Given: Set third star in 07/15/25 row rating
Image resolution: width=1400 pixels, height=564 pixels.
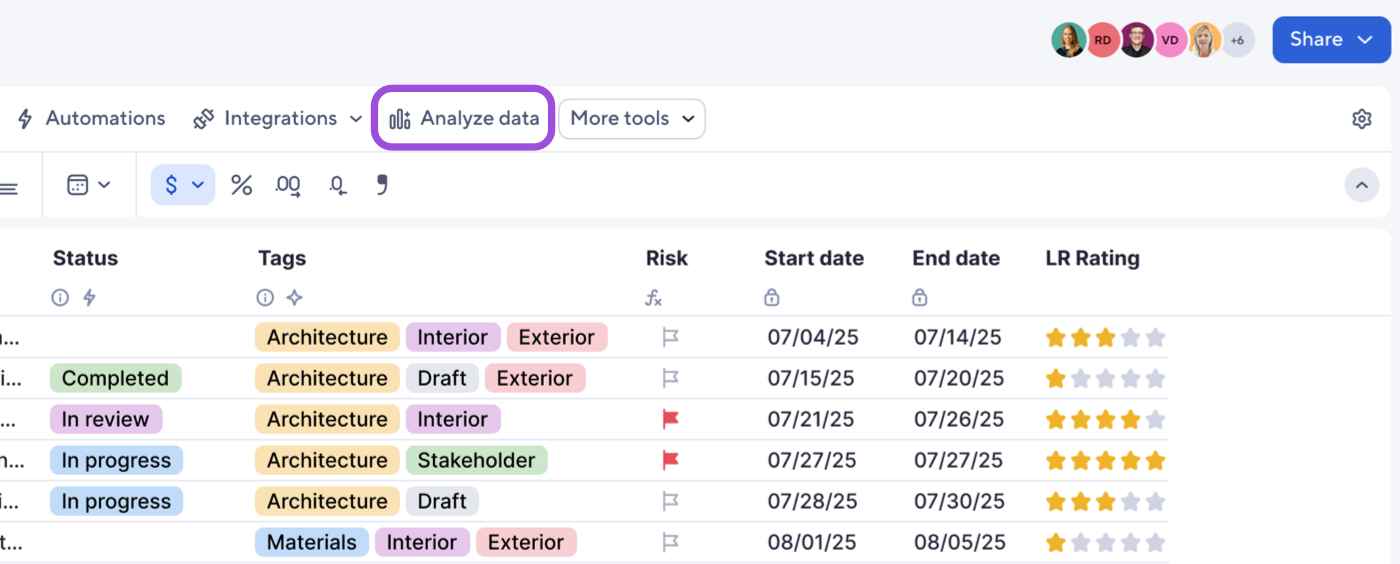Looking at the screenshot, I should coord(1105,378).
